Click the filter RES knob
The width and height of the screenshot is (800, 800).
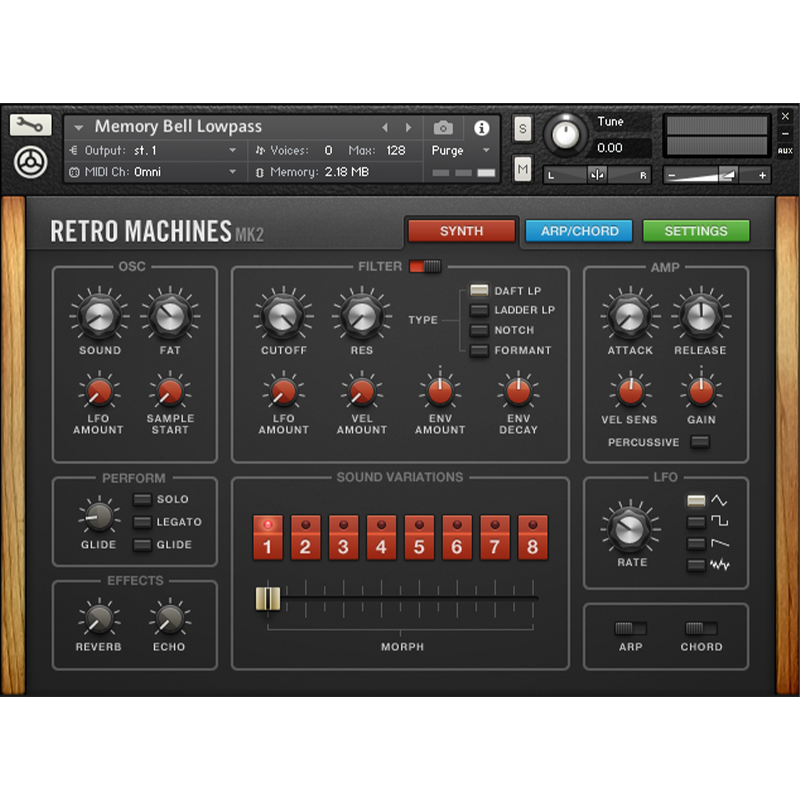(x=362, y=316)
